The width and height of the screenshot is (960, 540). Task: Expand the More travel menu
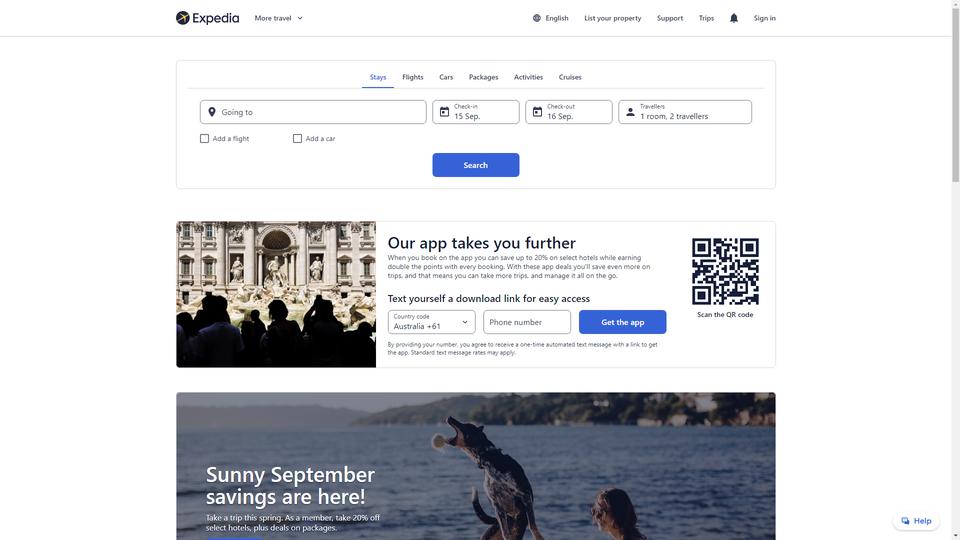[279, 18]
